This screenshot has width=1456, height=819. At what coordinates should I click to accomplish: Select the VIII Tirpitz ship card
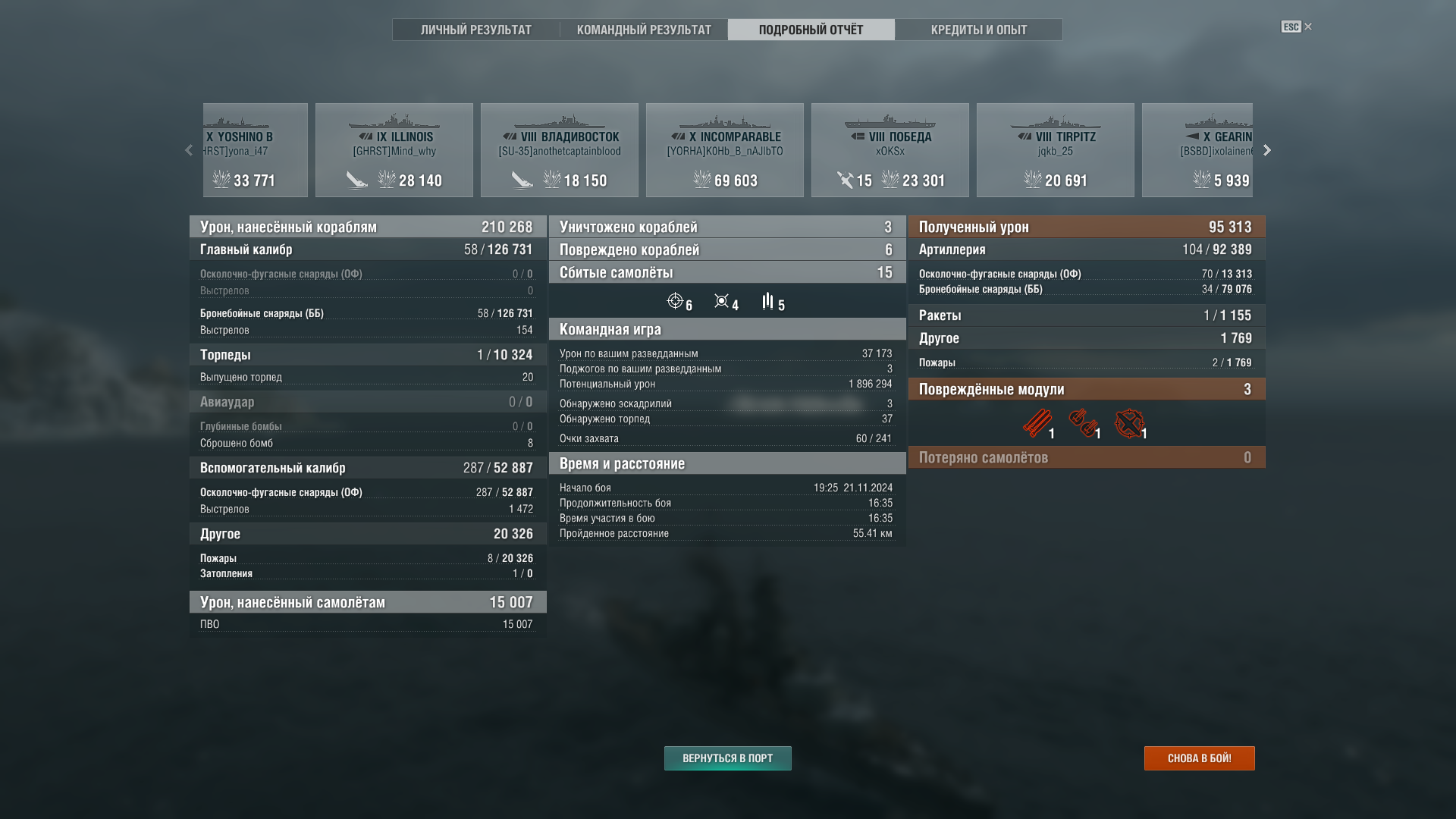pos(1056,150)
